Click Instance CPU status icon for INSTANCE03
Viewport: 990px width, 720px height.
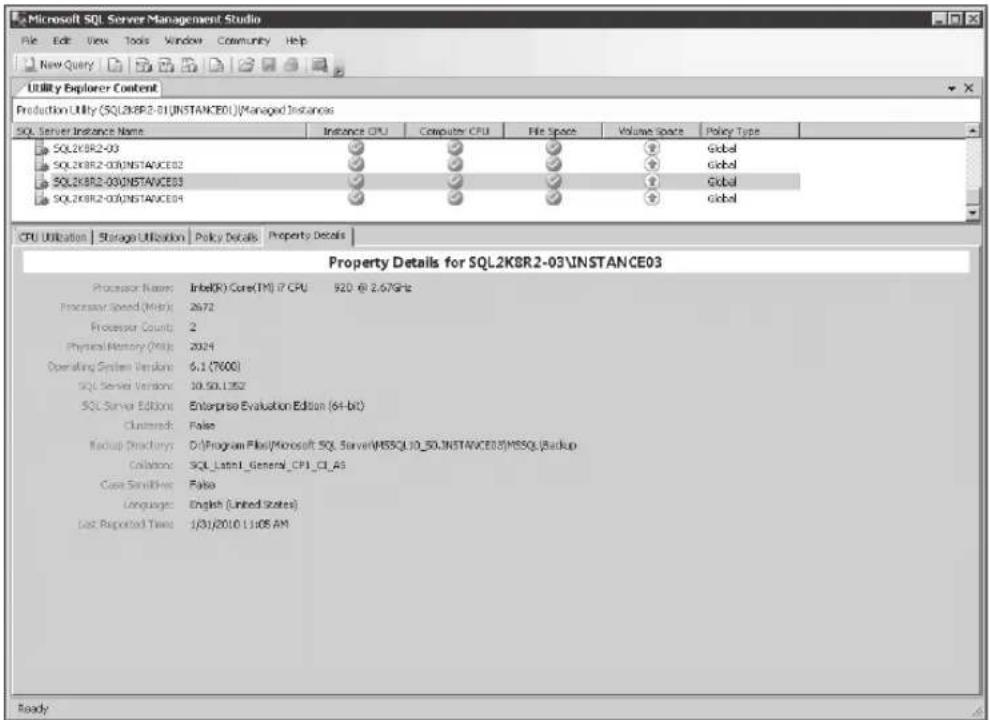coord(356,181)
